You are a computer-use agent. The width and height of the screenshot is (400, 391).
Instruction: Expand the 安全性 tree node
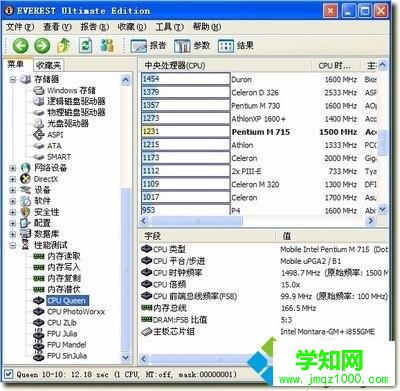[13, 212]
